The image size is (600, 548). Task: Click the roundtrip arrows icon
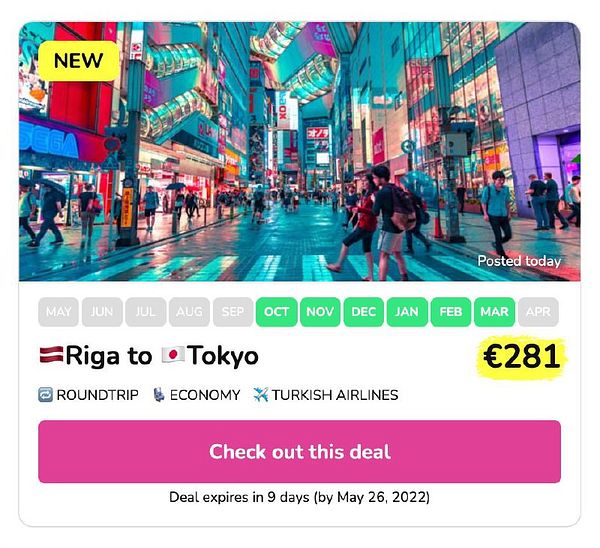click(46, 395)
